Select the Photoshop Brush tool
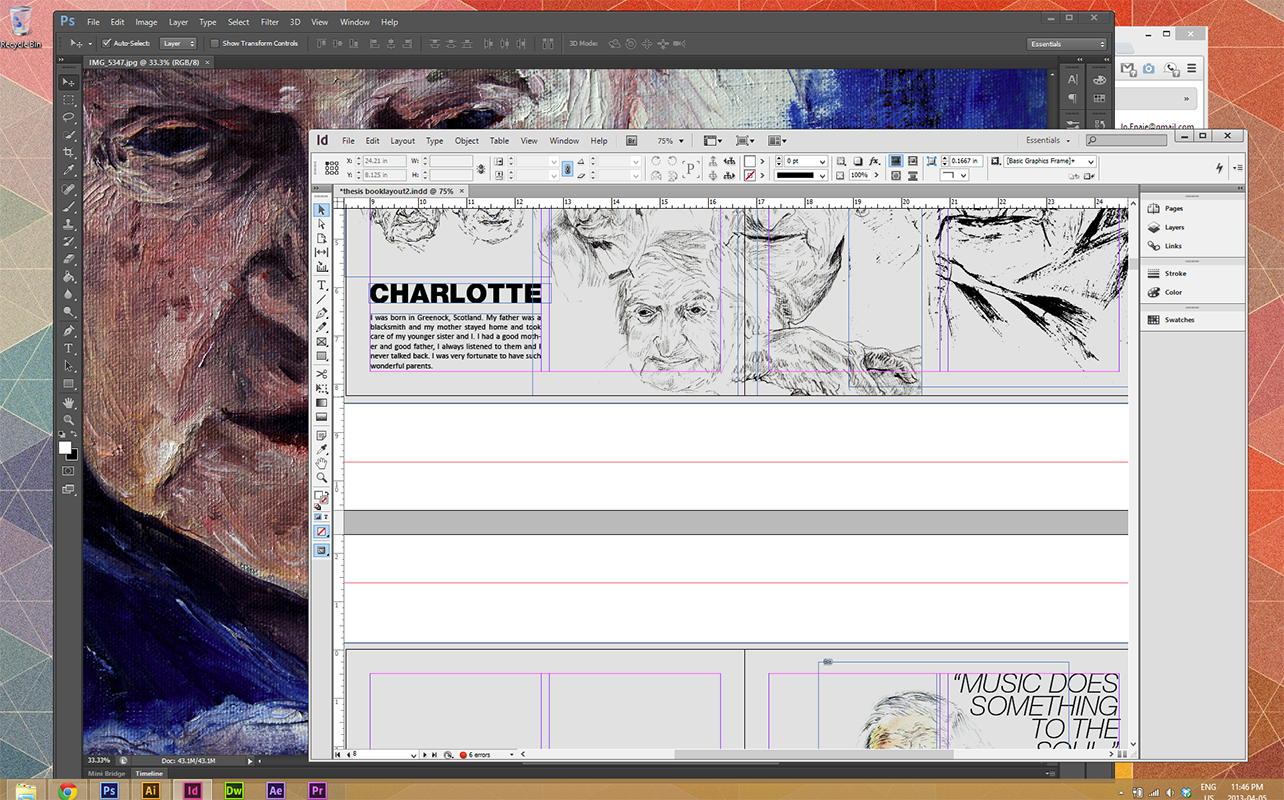The width and height of the screenshot is (1284, 800). 68,206
